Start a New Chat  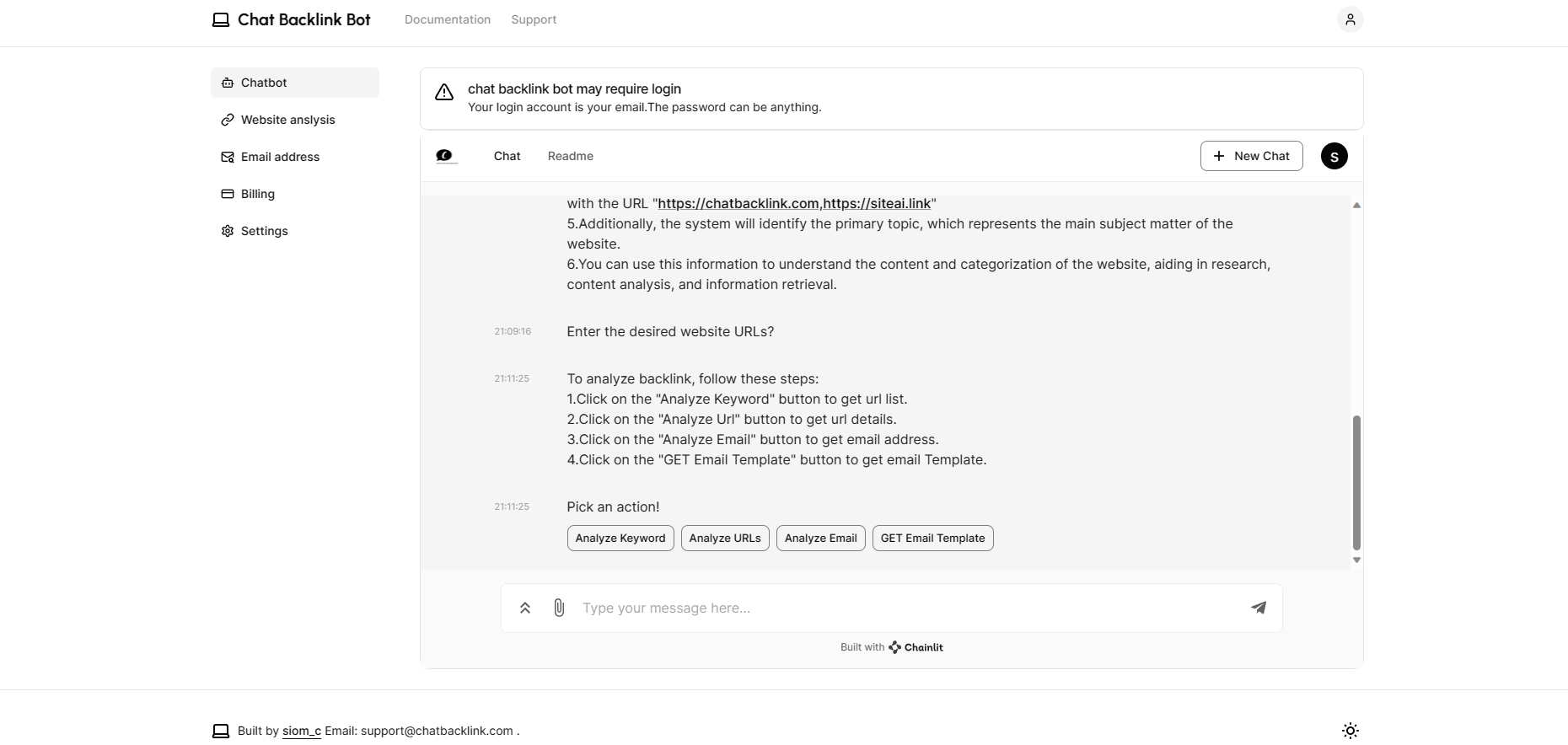[1251, 156]
